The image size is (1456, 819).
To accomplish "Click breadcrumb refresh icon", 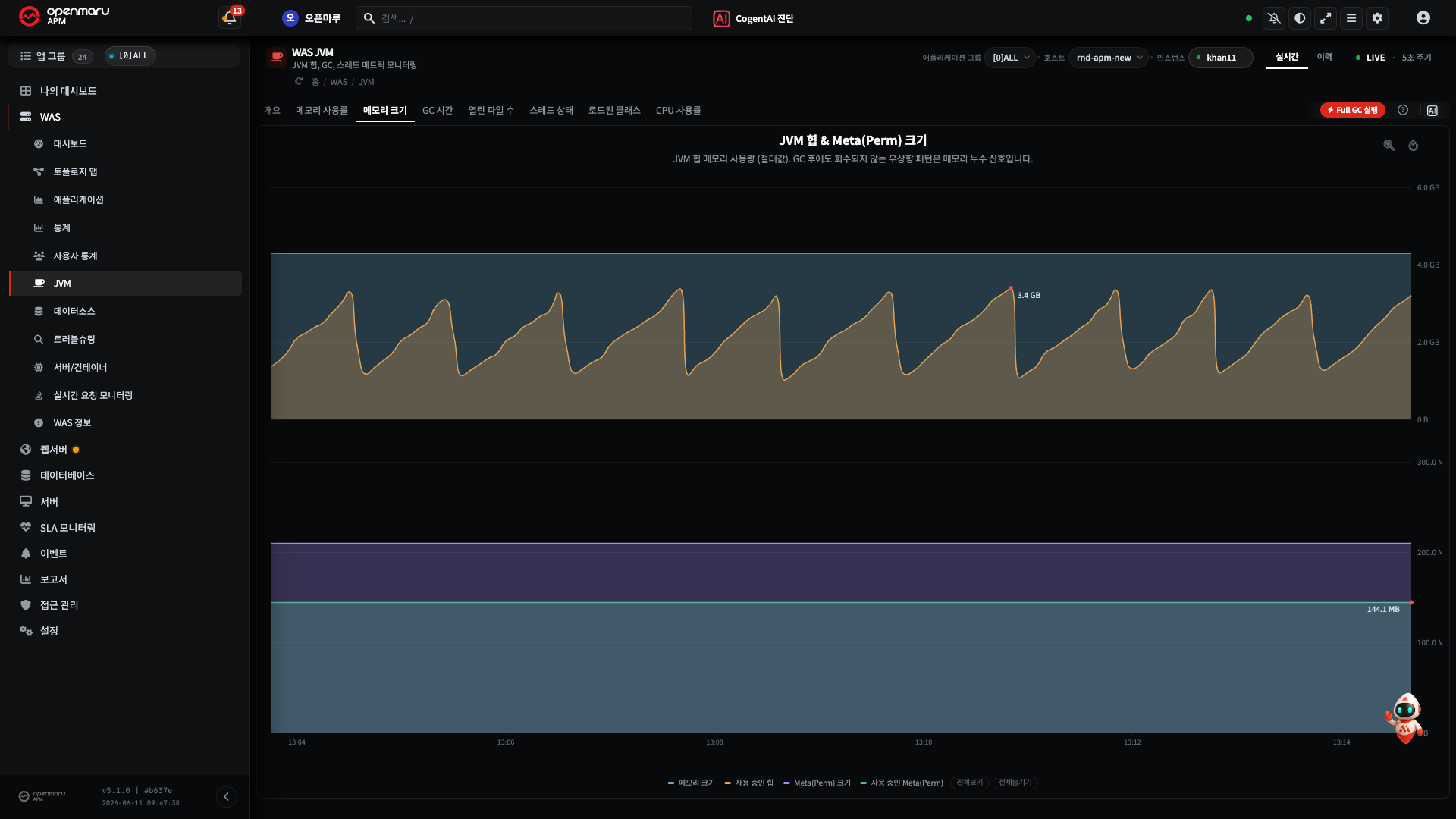I will coord(299,81).
